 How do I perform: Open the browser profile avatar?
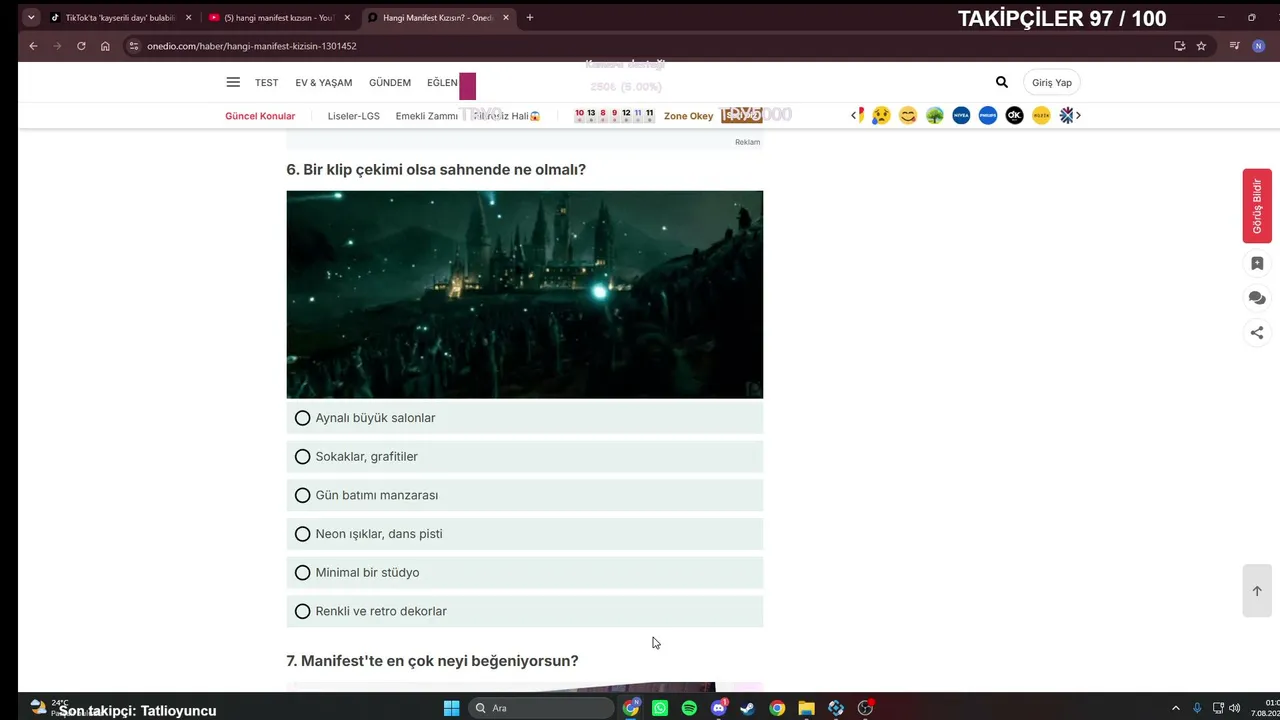1259,46
